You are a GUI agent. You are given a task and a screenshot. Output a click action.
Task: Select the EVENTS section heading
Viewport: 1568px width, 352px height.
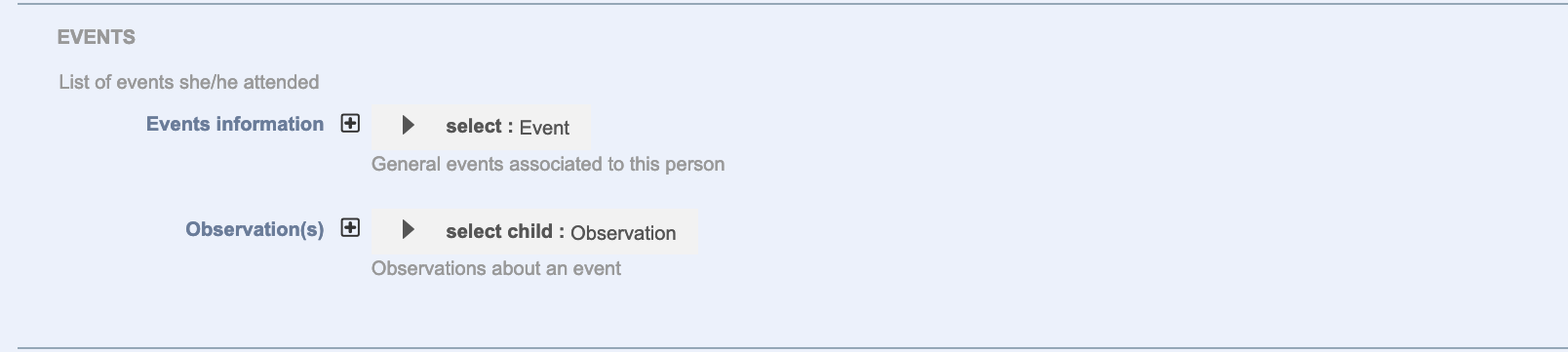click(97, 37)
